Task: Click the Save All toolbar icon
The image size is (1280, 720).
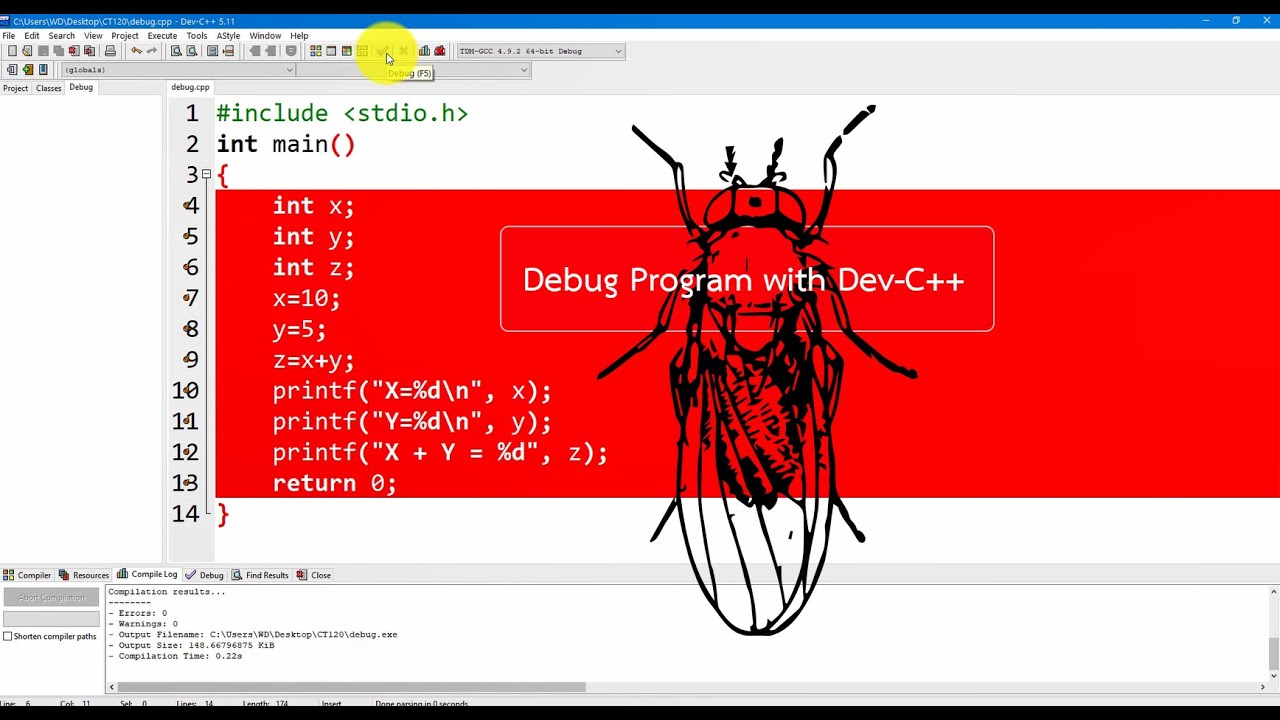Action: (58, 51)
